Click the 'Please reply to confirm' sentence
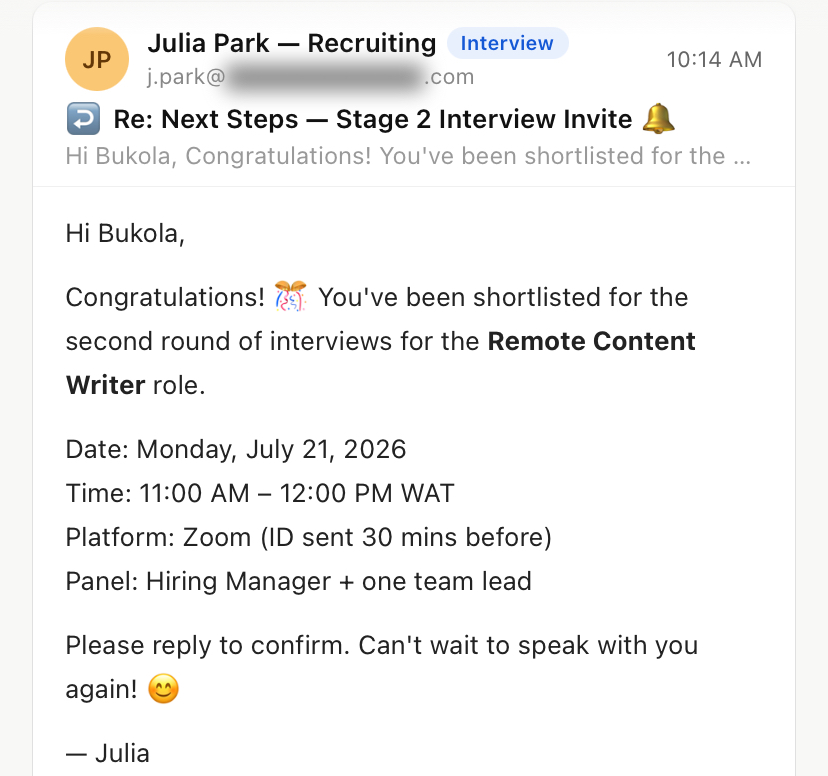Image resolution: width=828 pixels, height=776 pixels. tap(208, 646)
